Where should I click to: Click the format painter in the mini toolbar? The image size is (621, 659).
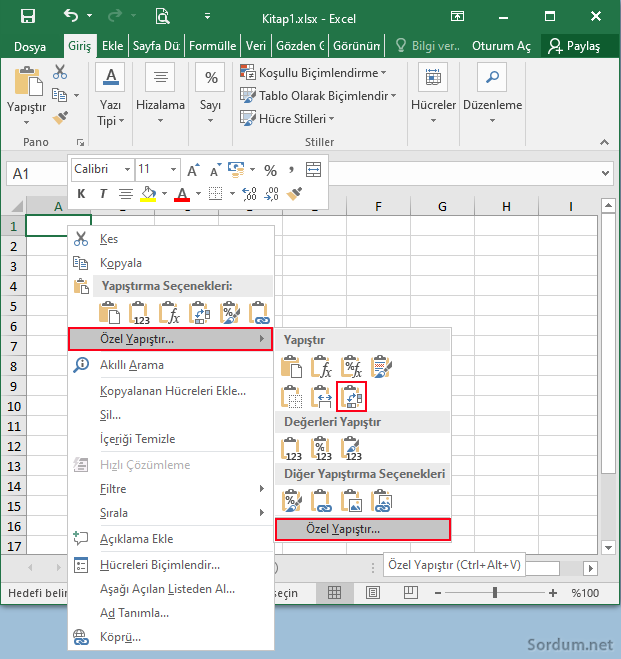pyautogui.click(x=294, y=194)
